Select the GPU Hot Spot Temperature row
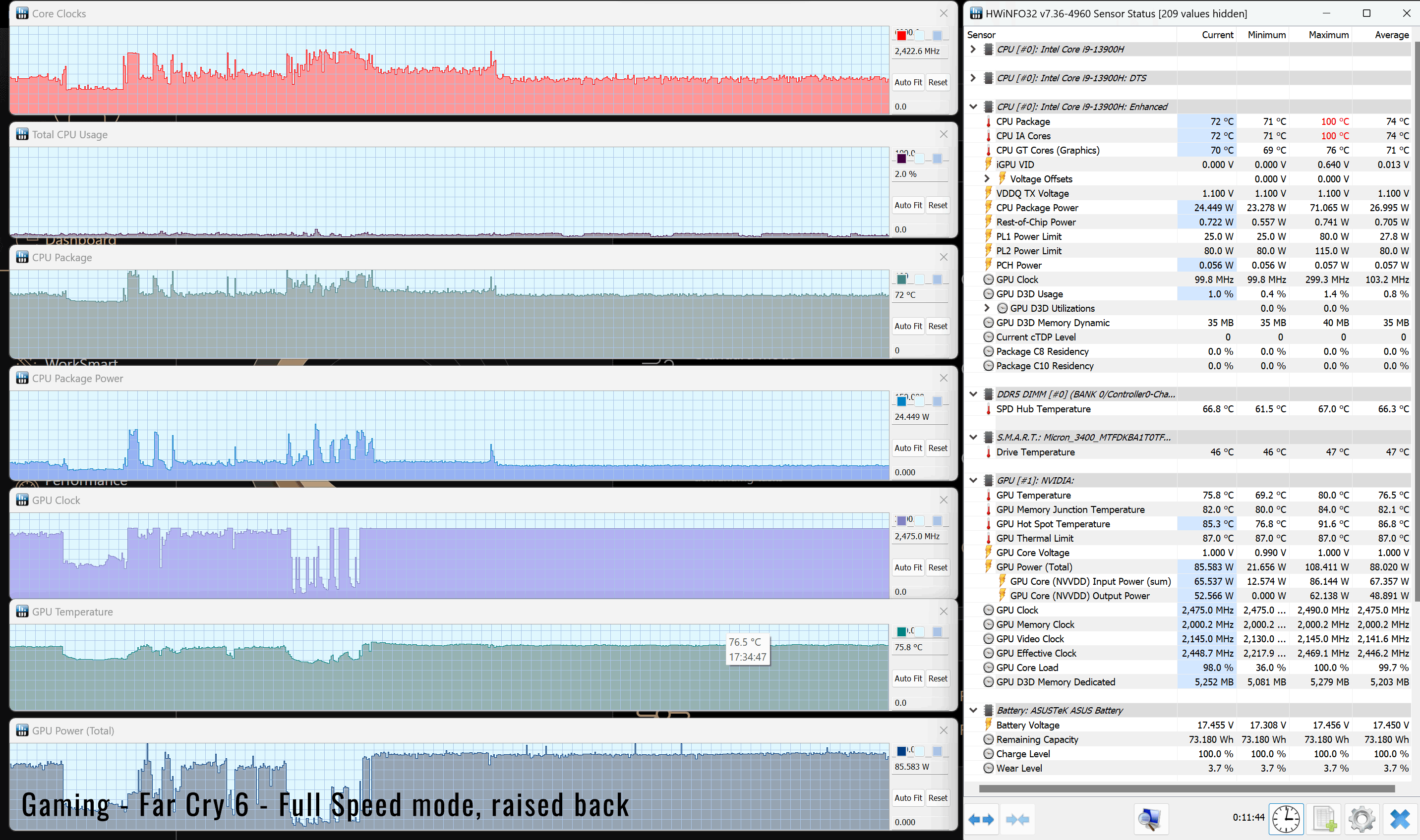This screenshot has height=840, width=1420. (1188, 524)
